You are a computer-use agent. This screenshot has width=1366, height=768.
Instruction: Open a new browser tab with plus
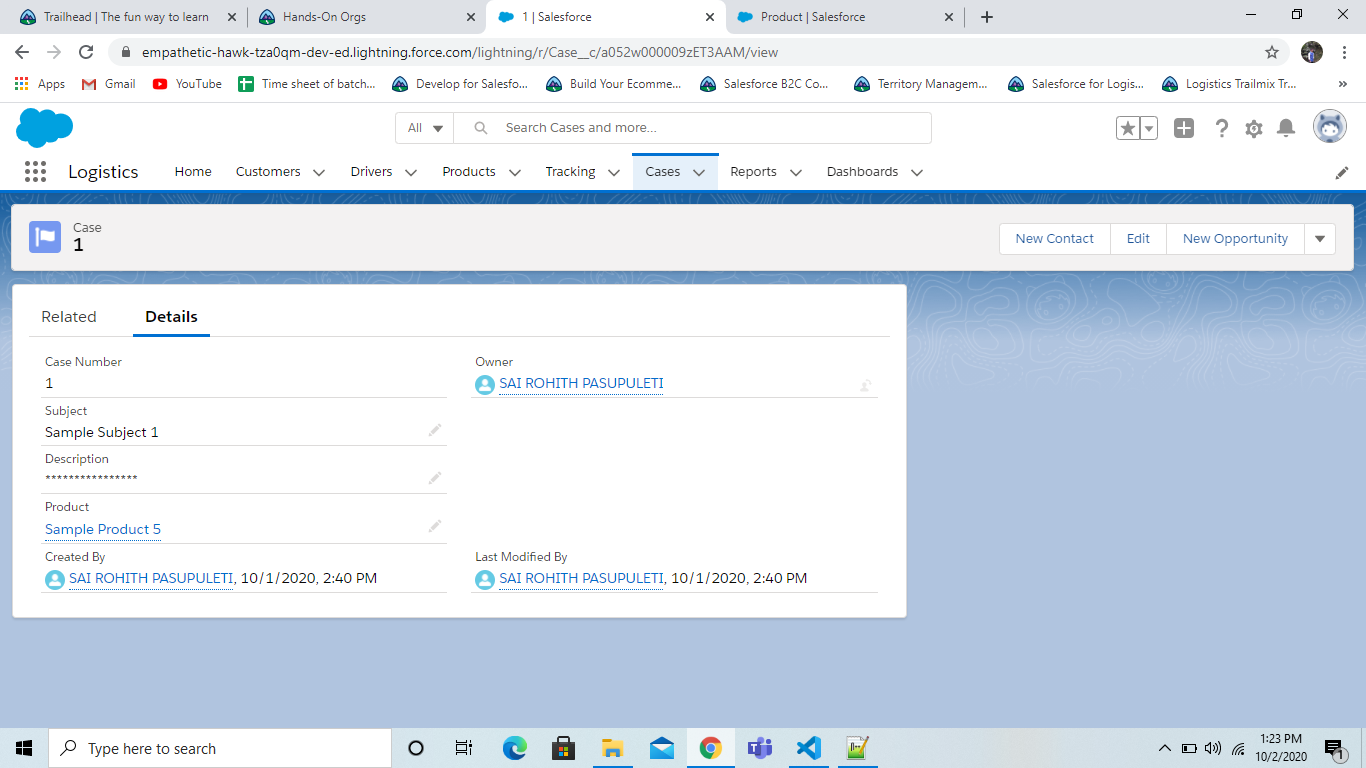point(987,17)
